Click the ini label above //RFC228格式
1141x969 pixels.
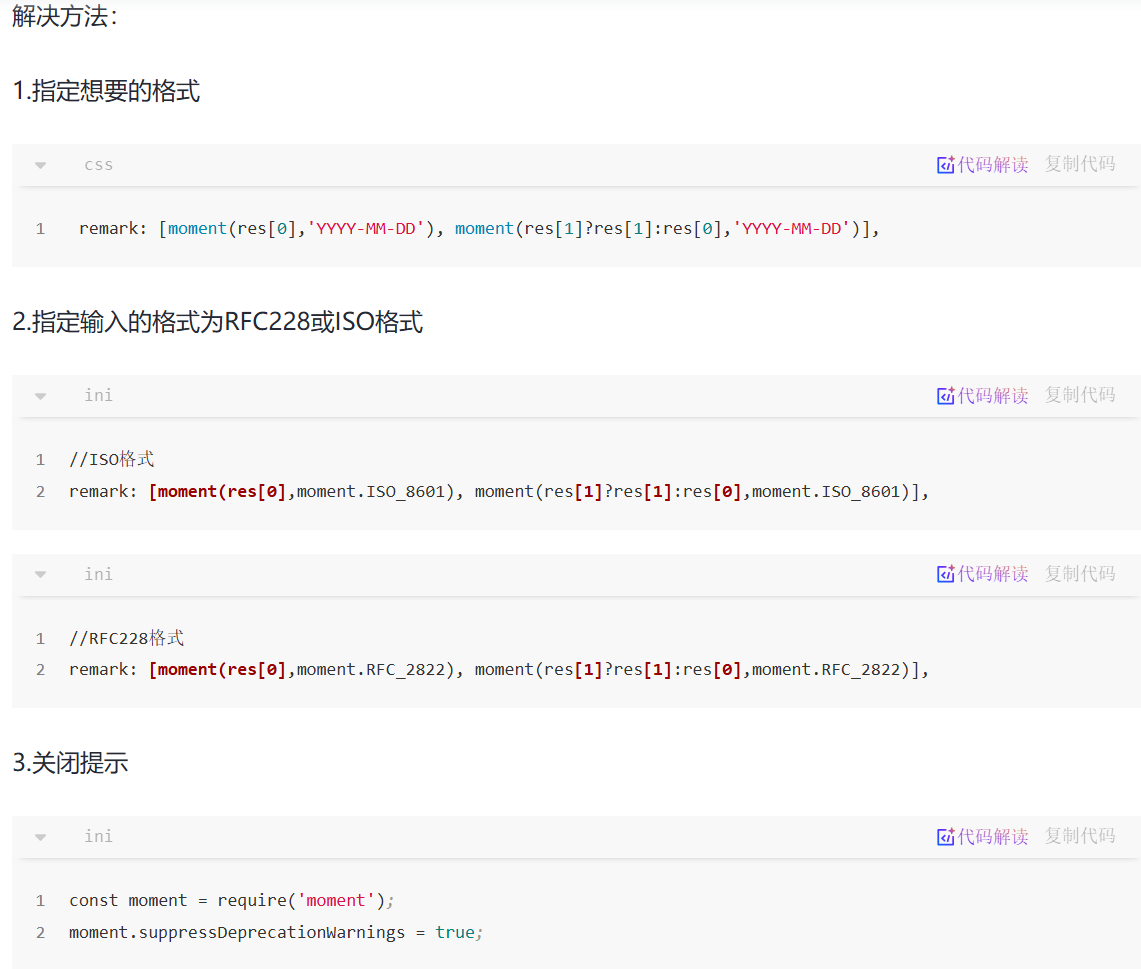click(98, 574)
